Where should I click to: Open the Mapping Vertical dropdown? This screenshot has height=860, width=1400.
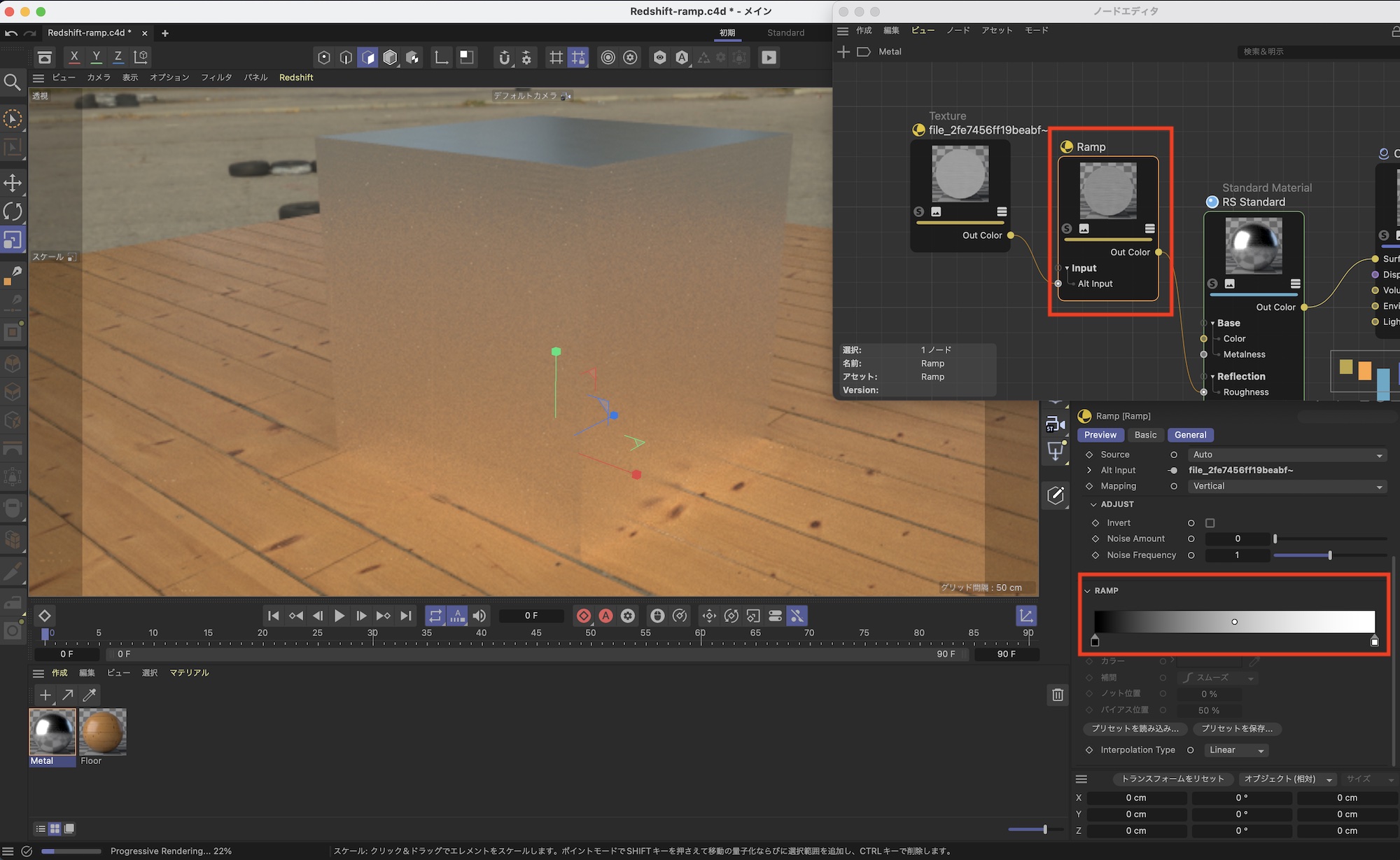tap(1287, 486)
